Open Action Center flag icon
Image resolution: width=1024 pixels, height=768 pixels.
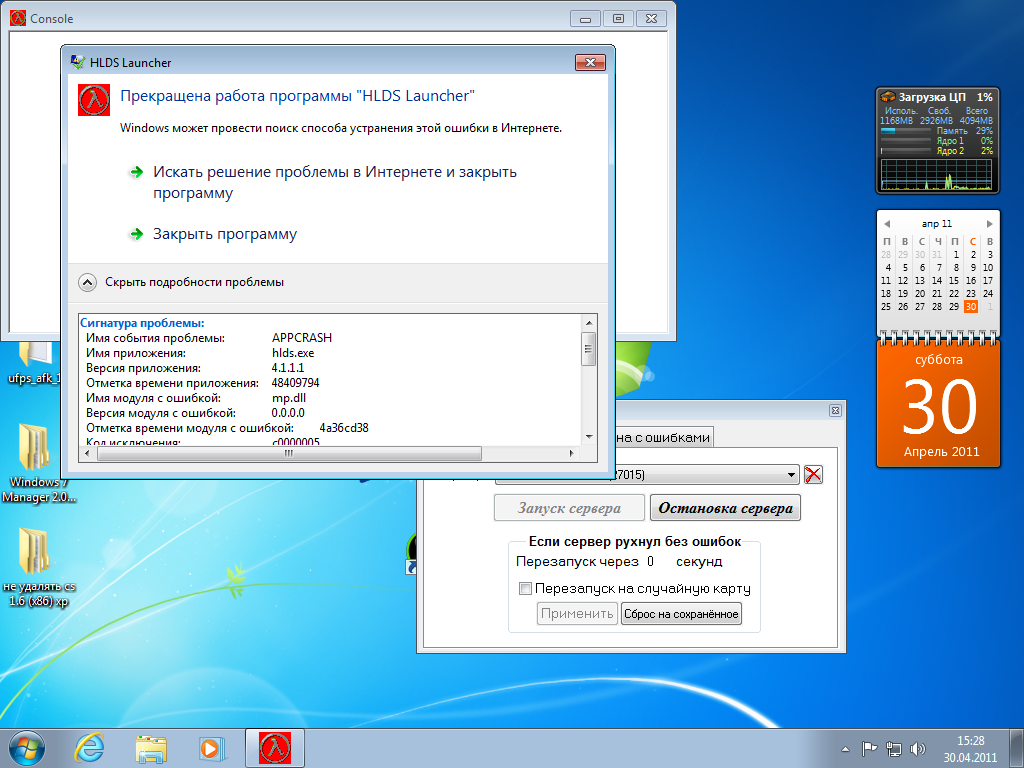(869, 749)
